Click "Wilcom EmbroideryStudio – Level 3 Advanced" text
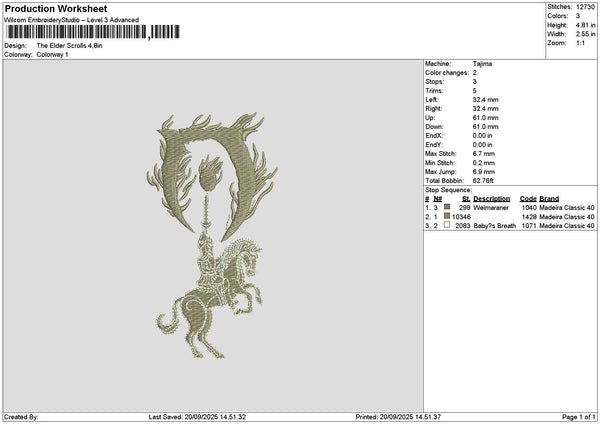This screenshot has width=600, height=424. [x=72, y=20]
